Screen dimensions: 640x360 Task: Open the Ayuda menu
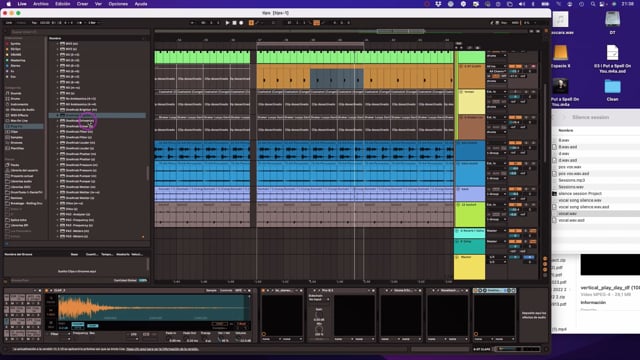tap(141, 4)
